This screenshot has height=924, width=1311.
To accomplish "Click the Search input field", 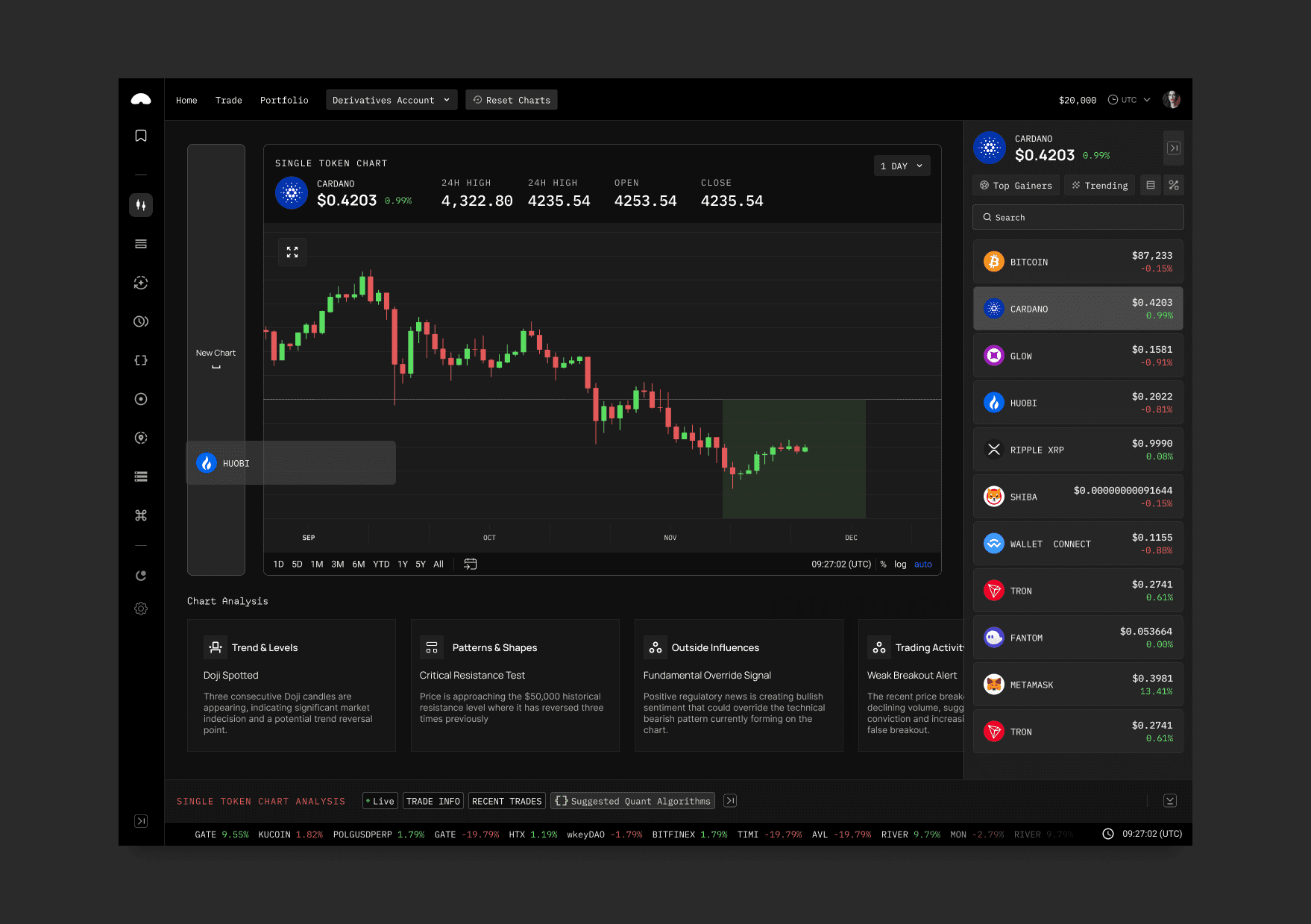I will [1078, 217].
